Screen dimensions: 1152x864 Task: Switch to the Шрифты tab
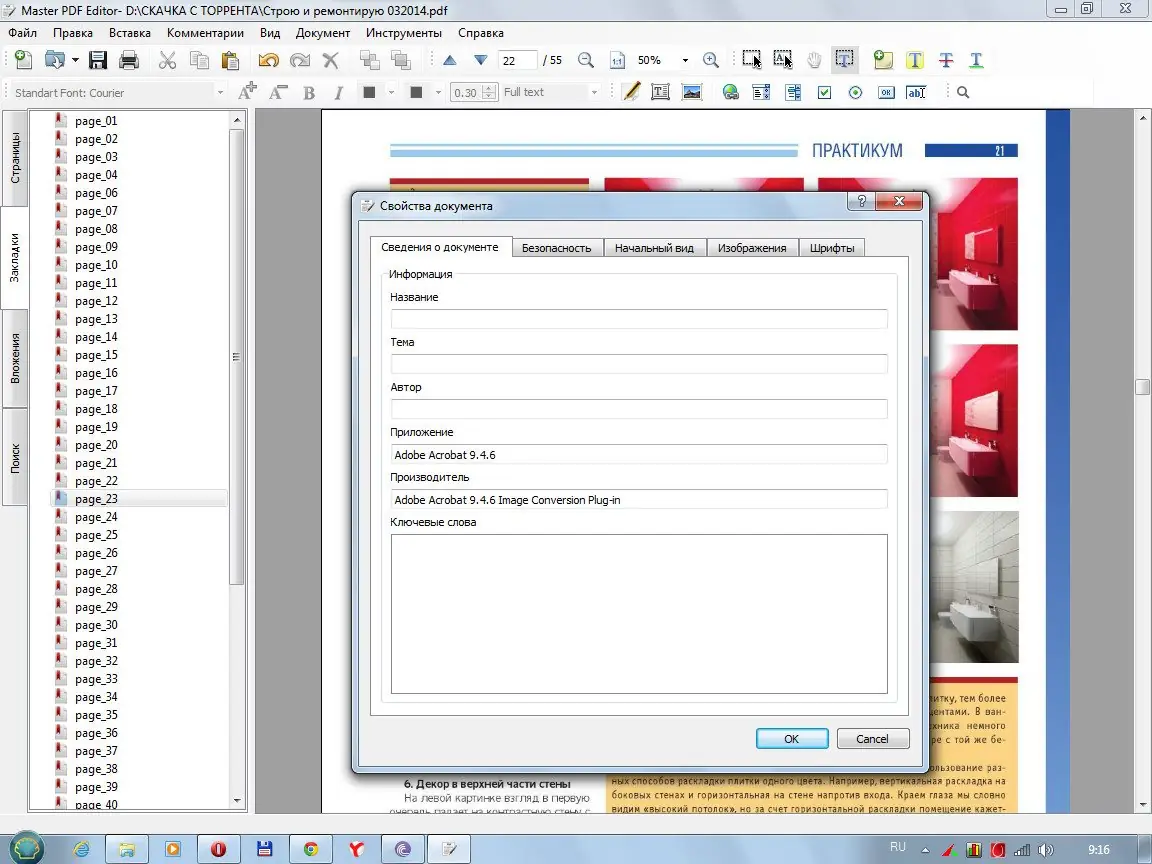tap(832, 248)
